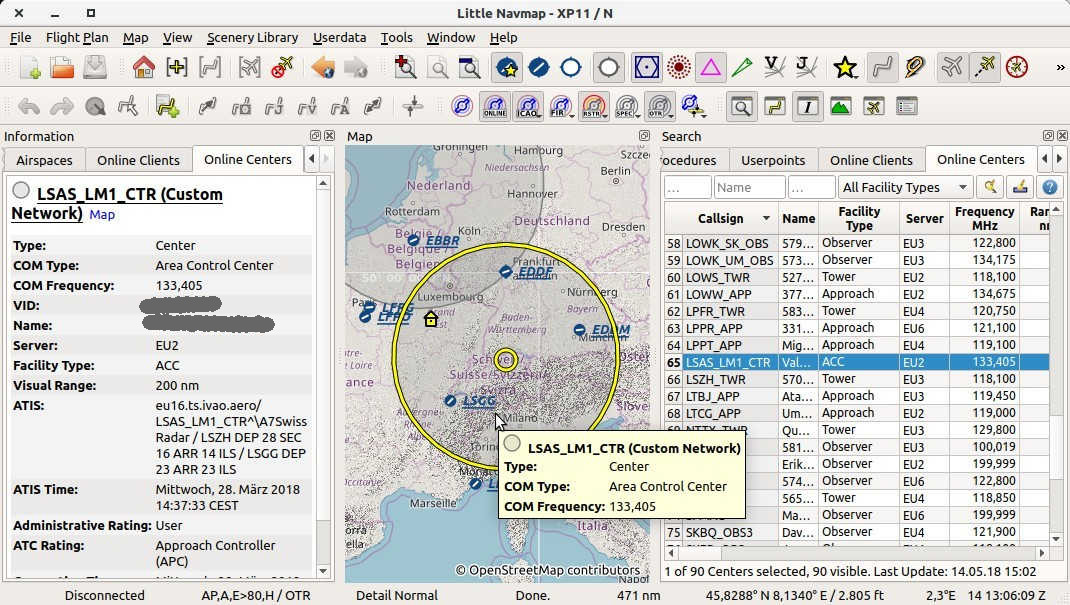
Task: Calculate high altitude J airway plan
Action: 274,106
